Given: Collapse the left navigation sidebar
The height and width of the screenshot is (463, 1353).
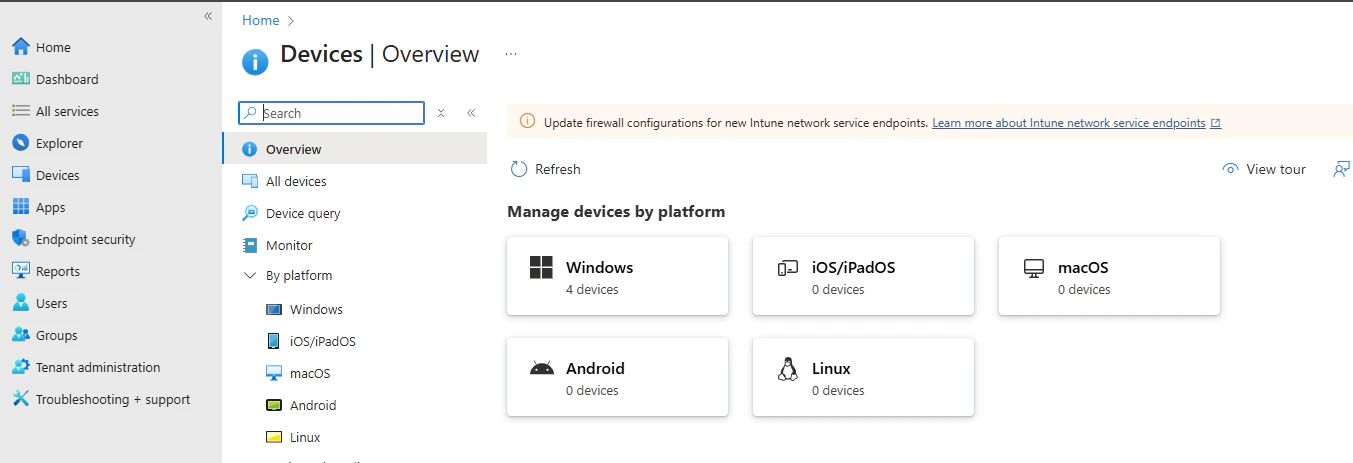Looking at the screenshot, I should point(208,16).
